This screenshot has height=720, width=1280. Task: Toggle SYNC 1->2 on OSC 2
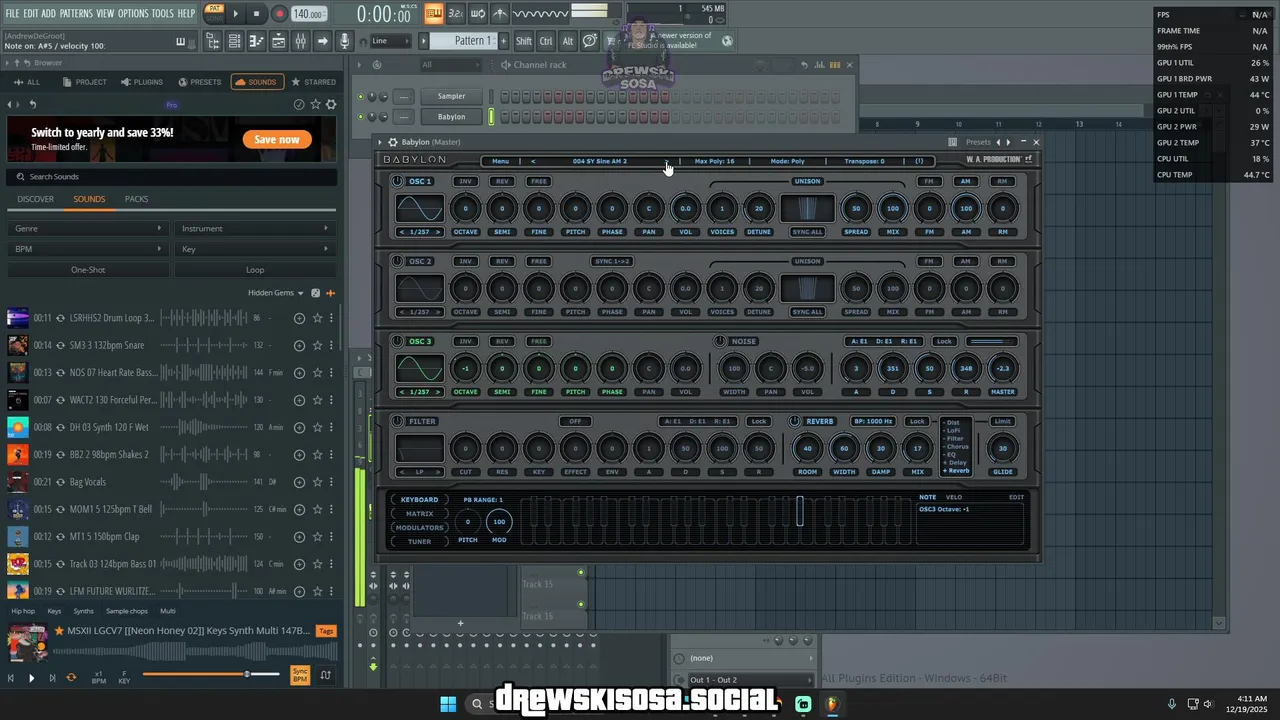pos(612,261)
